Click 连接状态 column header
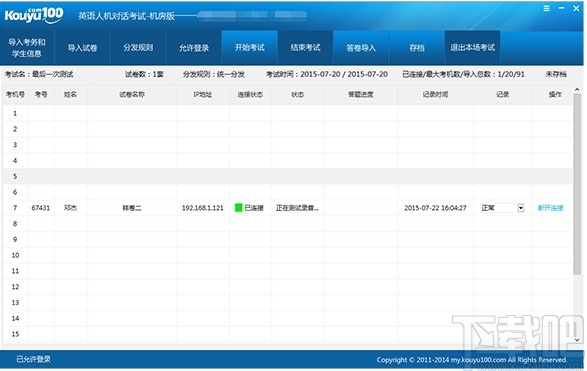The width and height of the screenshot is (587, 371). (250, 94)
